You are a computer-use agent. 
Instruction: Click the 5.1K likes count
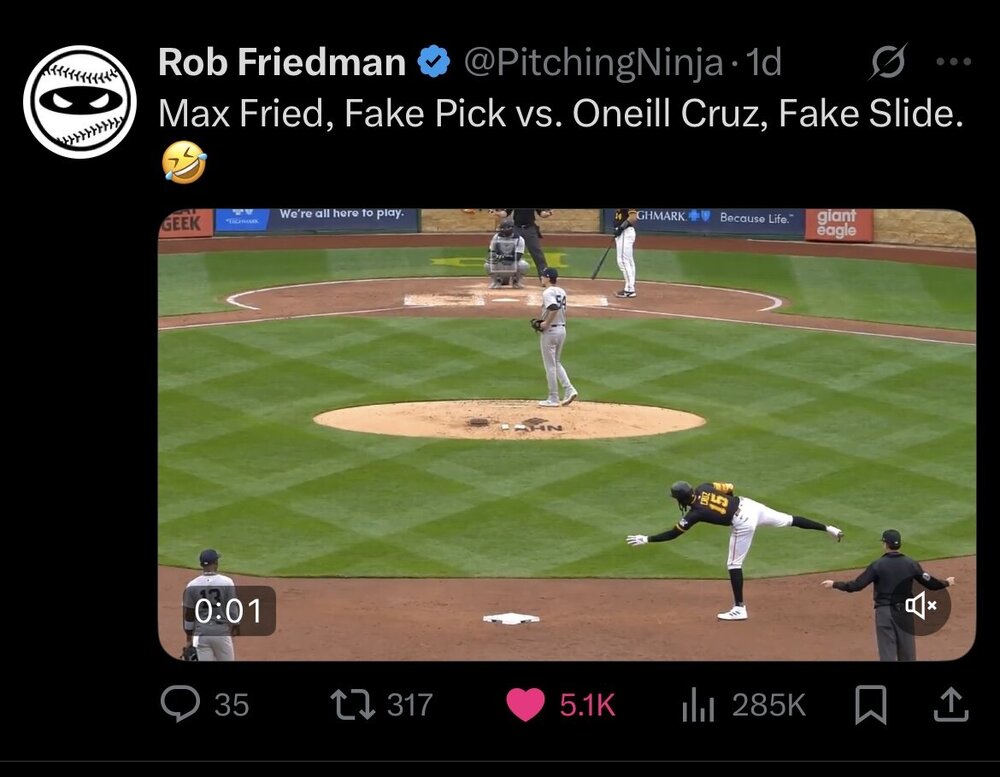point(587,705)
